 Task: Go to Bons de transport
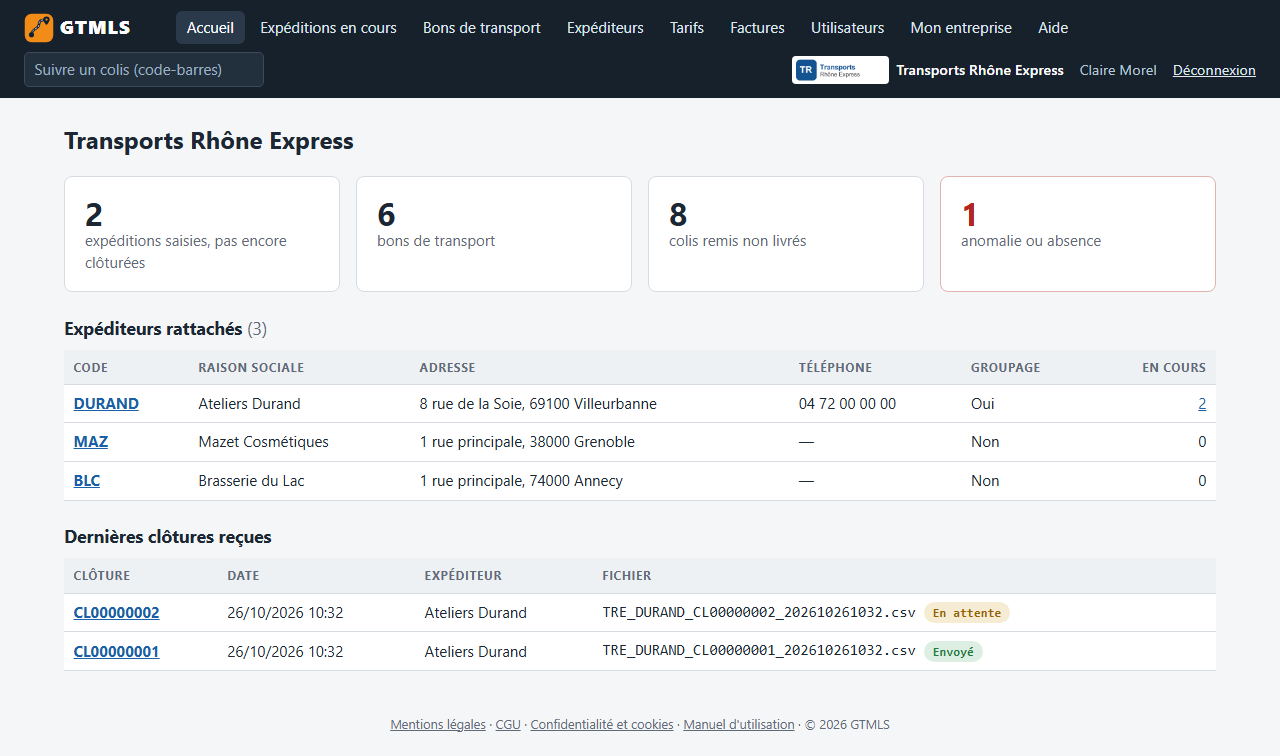(x=482, y=28)
